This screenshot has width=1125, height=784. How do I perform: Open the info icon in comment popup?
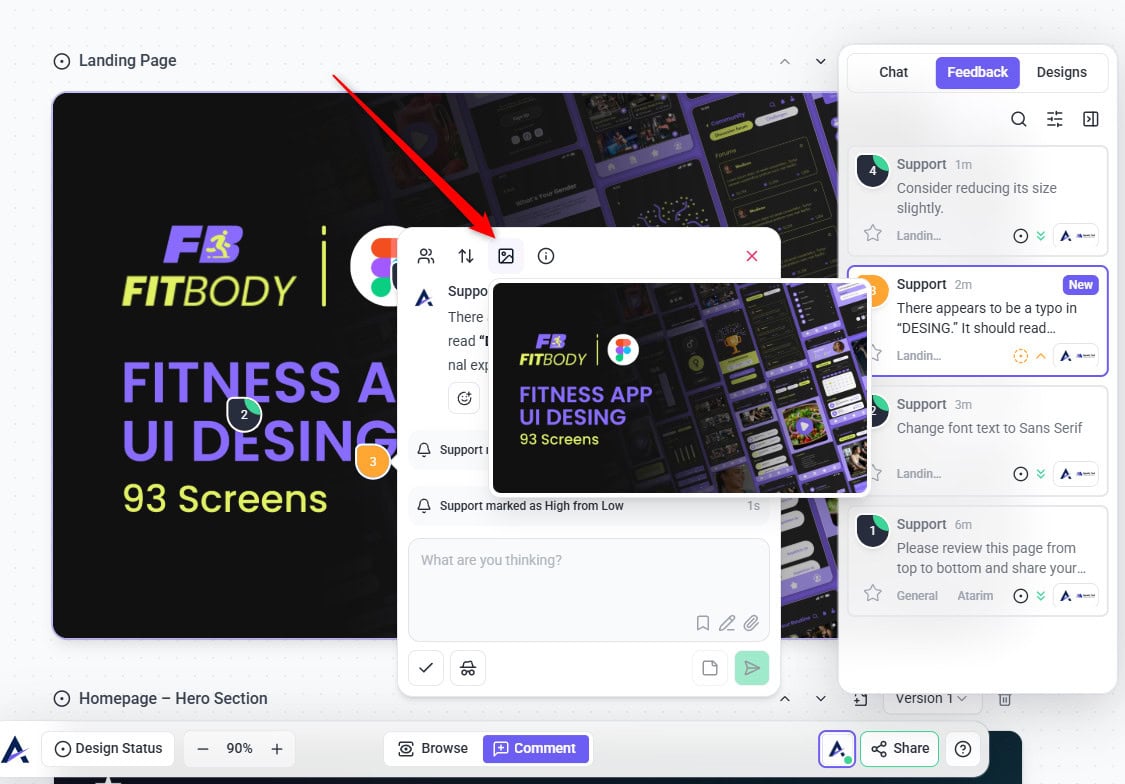[x=546, y=256]
